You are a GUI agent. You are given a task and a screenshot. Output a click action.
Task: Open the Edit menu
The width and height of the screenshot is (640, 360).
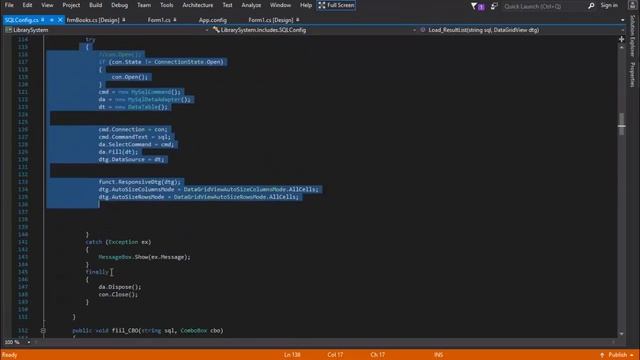coord(27,5)
